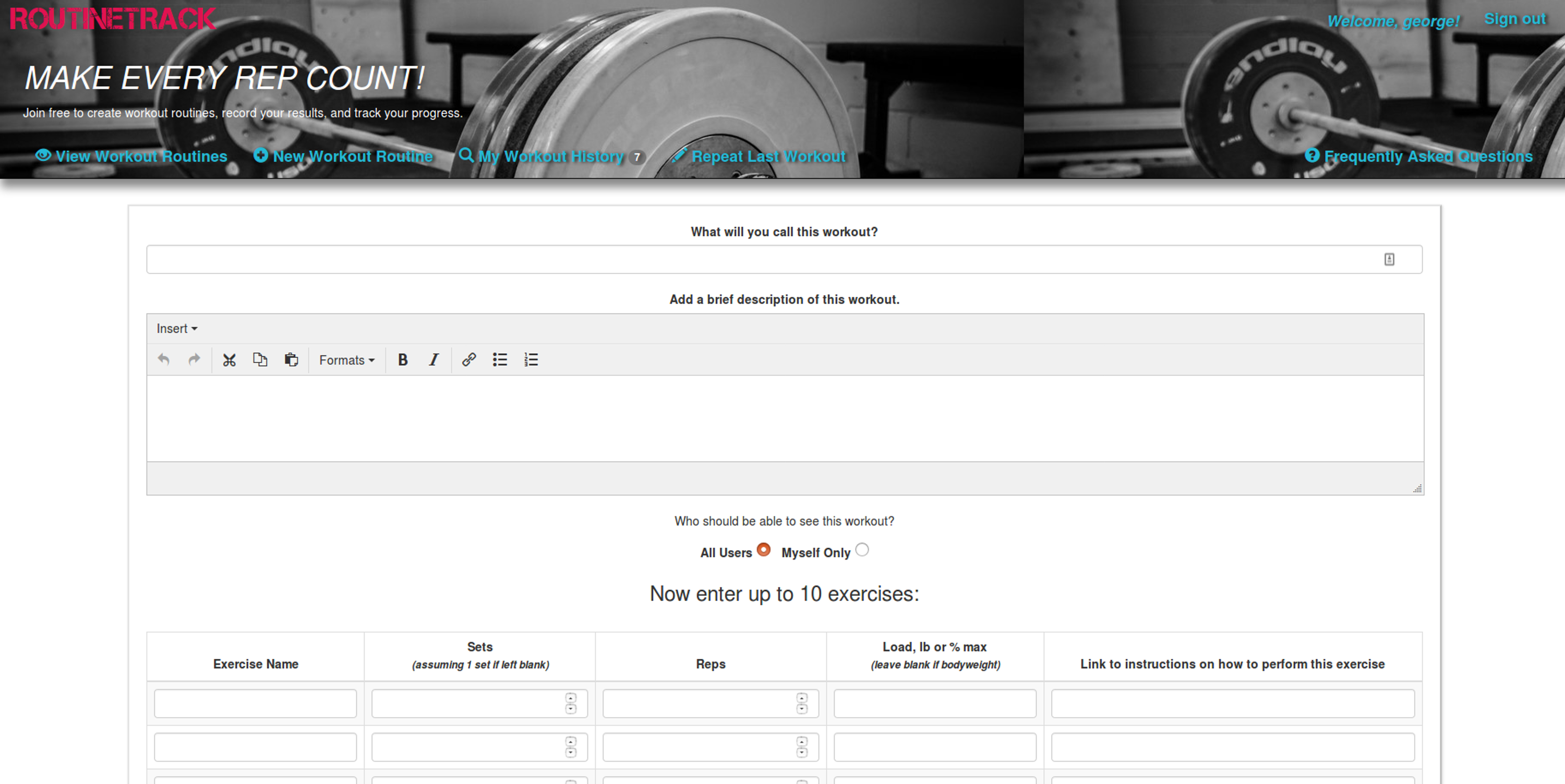Redo an edit in the description editor
Image resolution: width=1565 pixels, height=784 pixels.
click(194, 359)
